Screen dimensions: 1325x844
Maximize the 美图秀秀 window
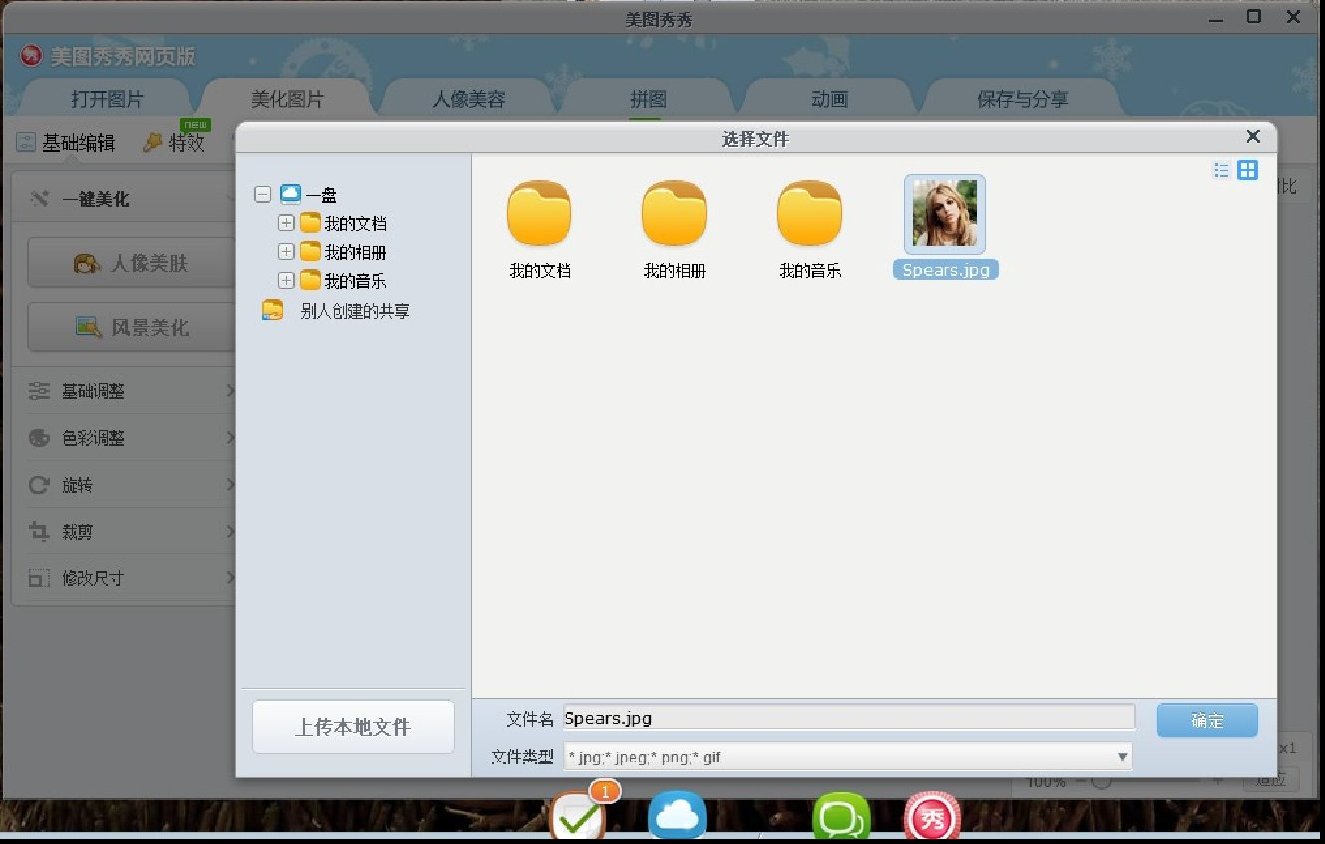coord(1253,16)
